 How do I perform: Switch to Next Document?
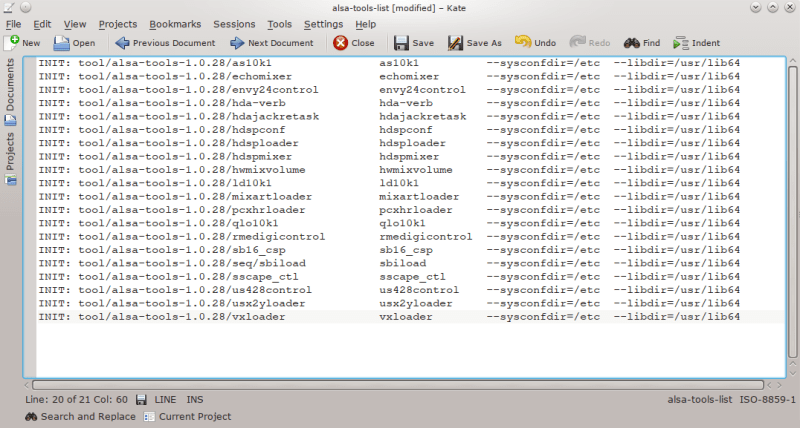point(272,43)
